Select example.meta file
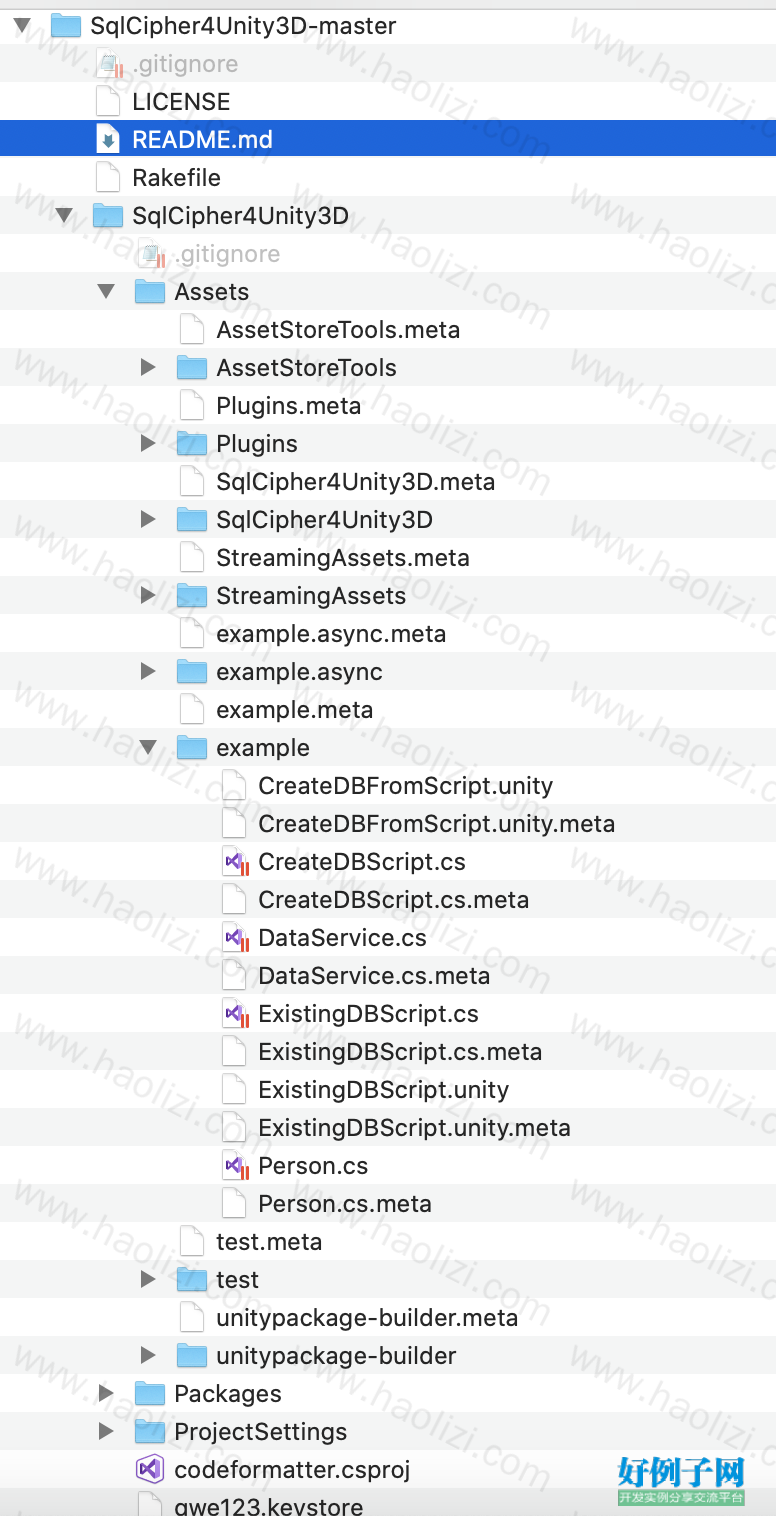This screenshot has width=776, height=1516. tap(295, 710)
